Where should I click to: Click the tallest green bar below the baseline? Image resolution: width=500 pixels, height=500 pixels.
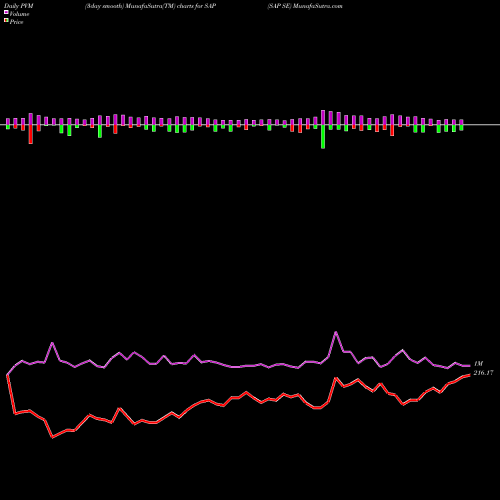(323, 137)
